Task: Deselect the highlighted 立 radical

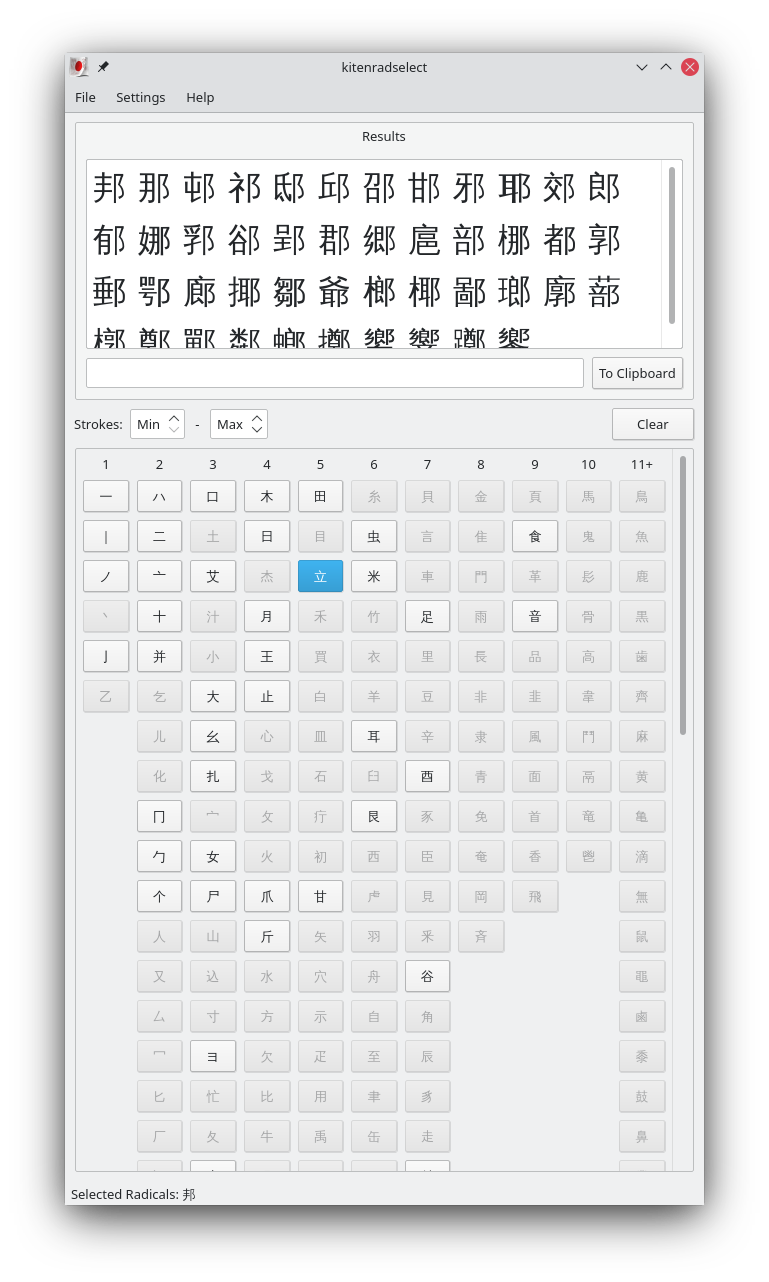Action: click(x=320, y=576)
